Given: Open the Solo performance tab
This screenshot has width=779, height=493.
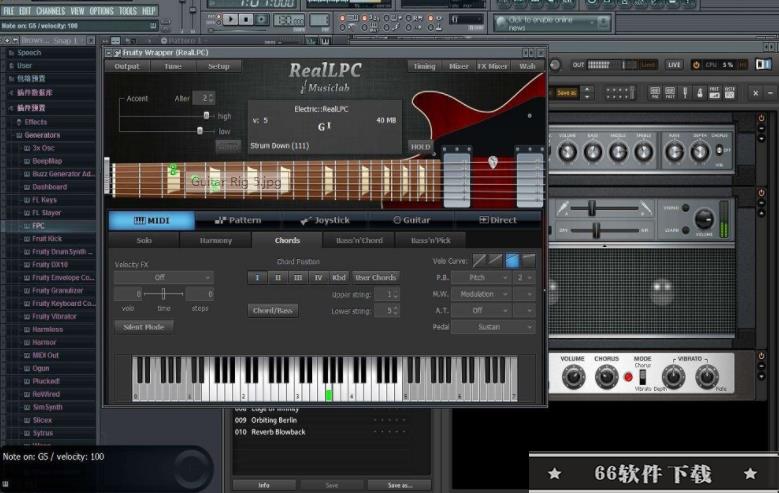Looking at the screenshot, I should [x=144, y=241].
